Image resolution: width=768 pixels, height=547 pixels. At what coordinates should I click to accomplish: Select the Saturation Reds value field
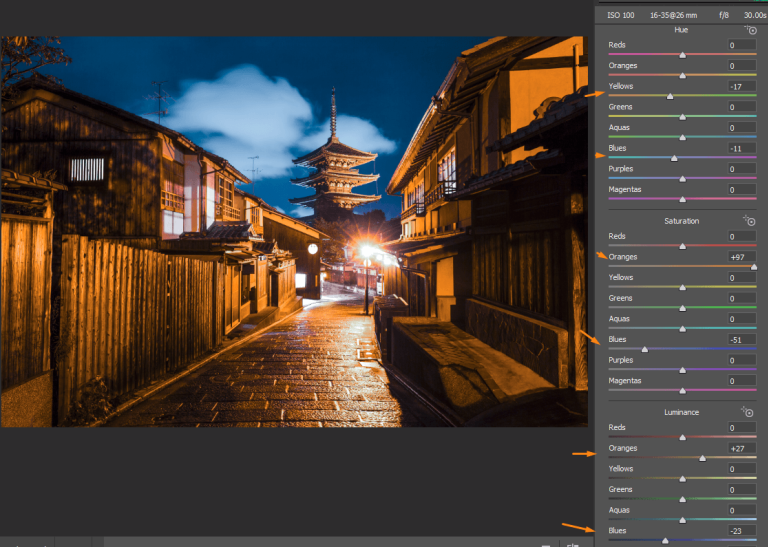click(x=742, y=236)
